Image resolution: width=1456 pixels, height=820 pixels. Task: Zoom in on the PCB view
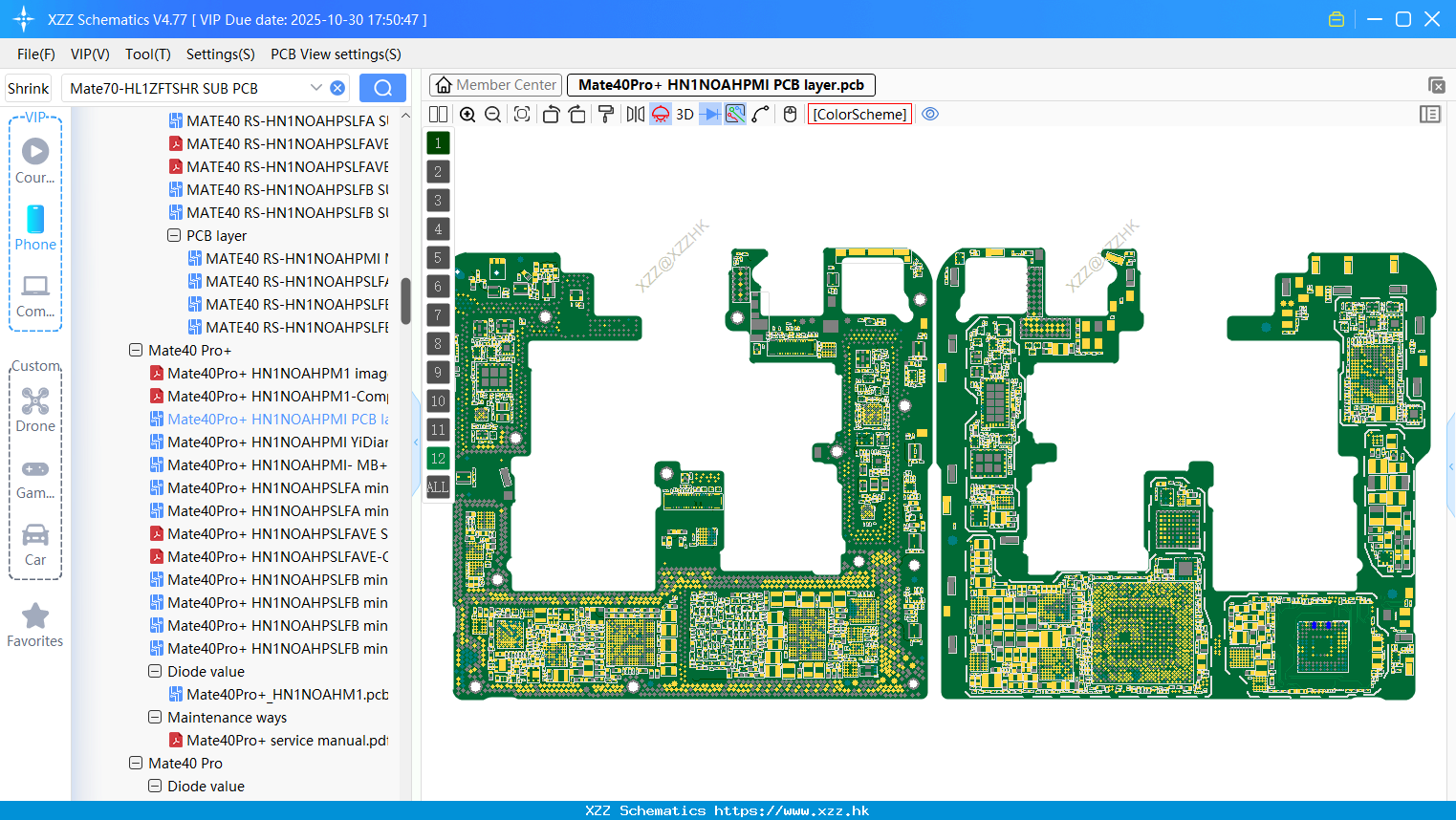(467, 115)
